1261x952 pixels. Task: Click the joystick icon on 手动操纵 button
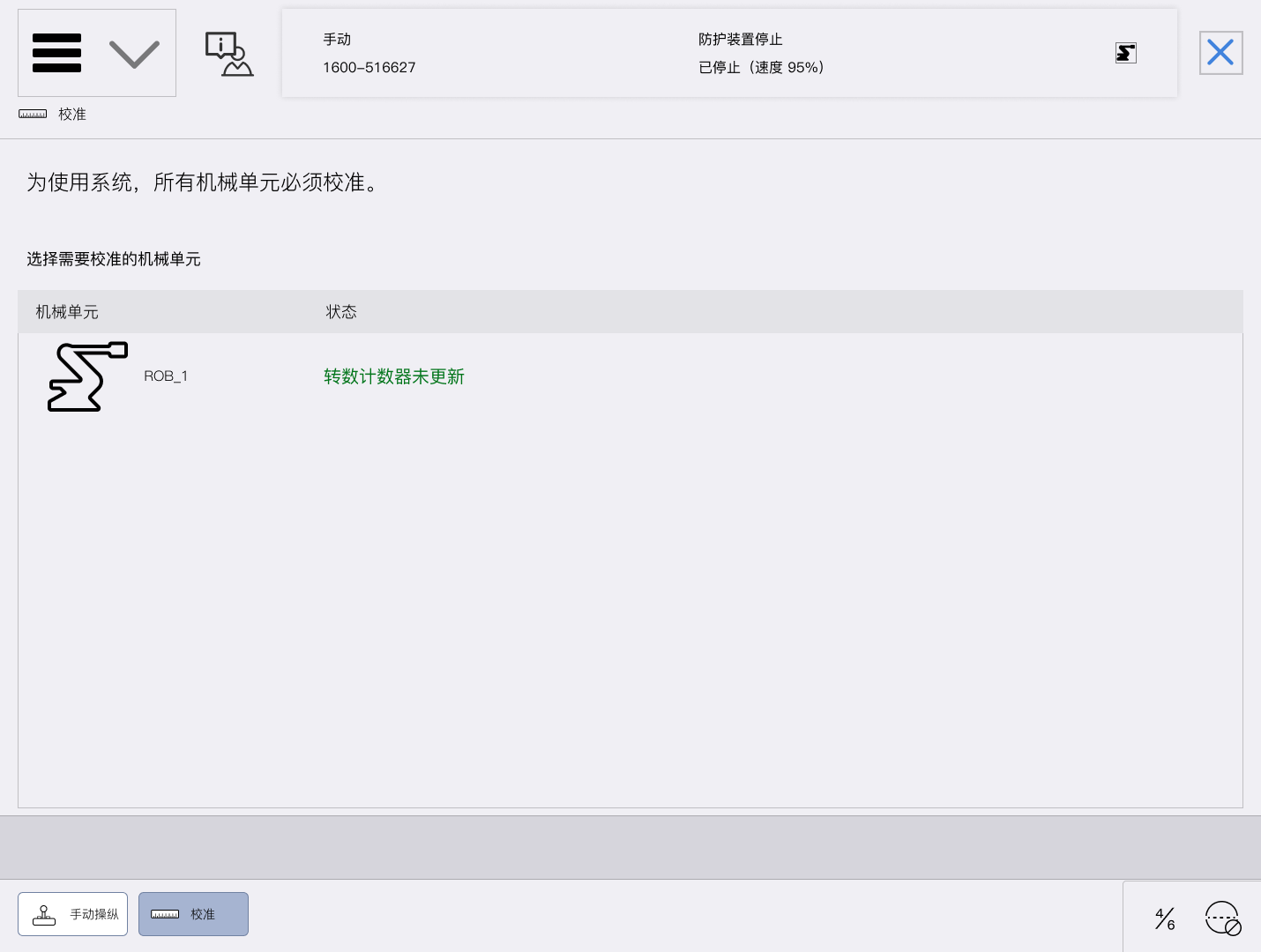(44, 915)
